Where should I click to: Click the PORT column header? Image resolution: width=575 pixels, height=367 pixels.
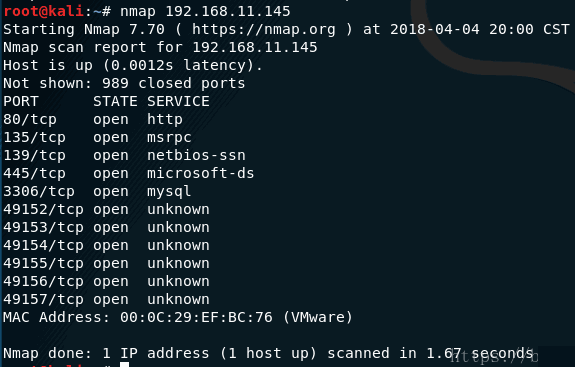(x=21, y=102)
